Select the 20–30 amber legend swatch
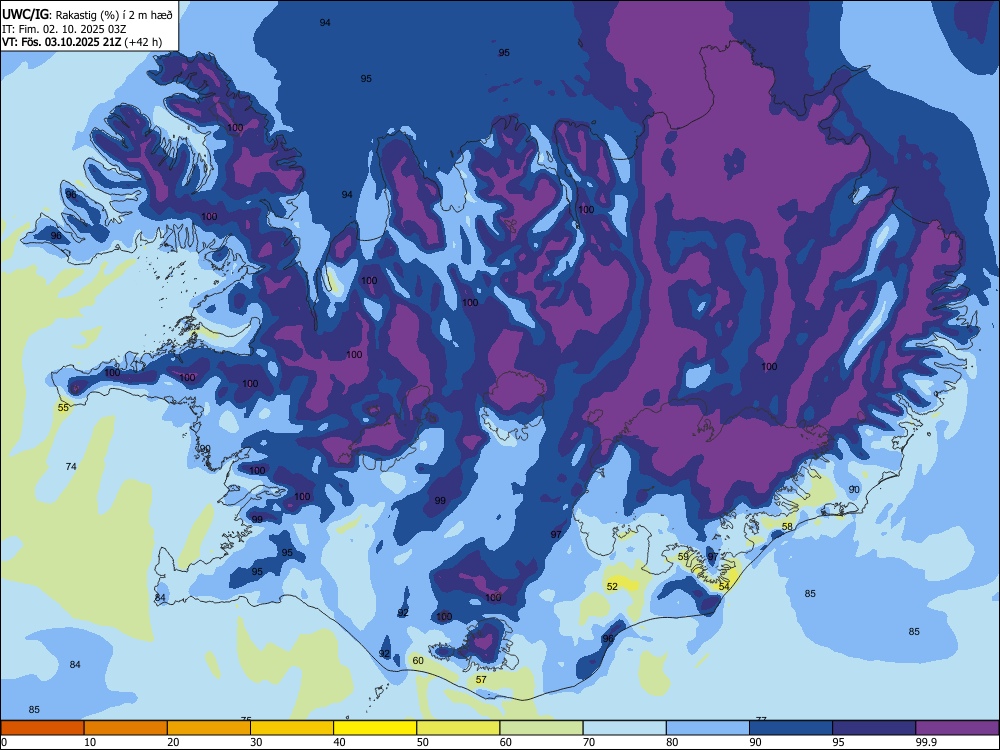The image size is (1000, 750). 209,728
